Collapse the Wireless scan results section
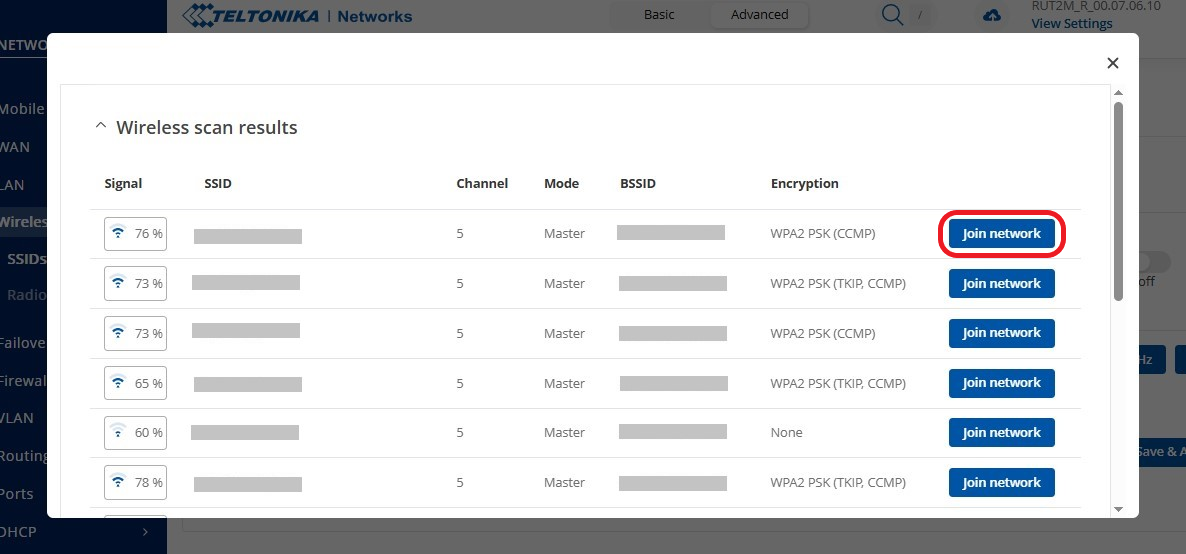Screen dimensions: 1186x554 100,127
